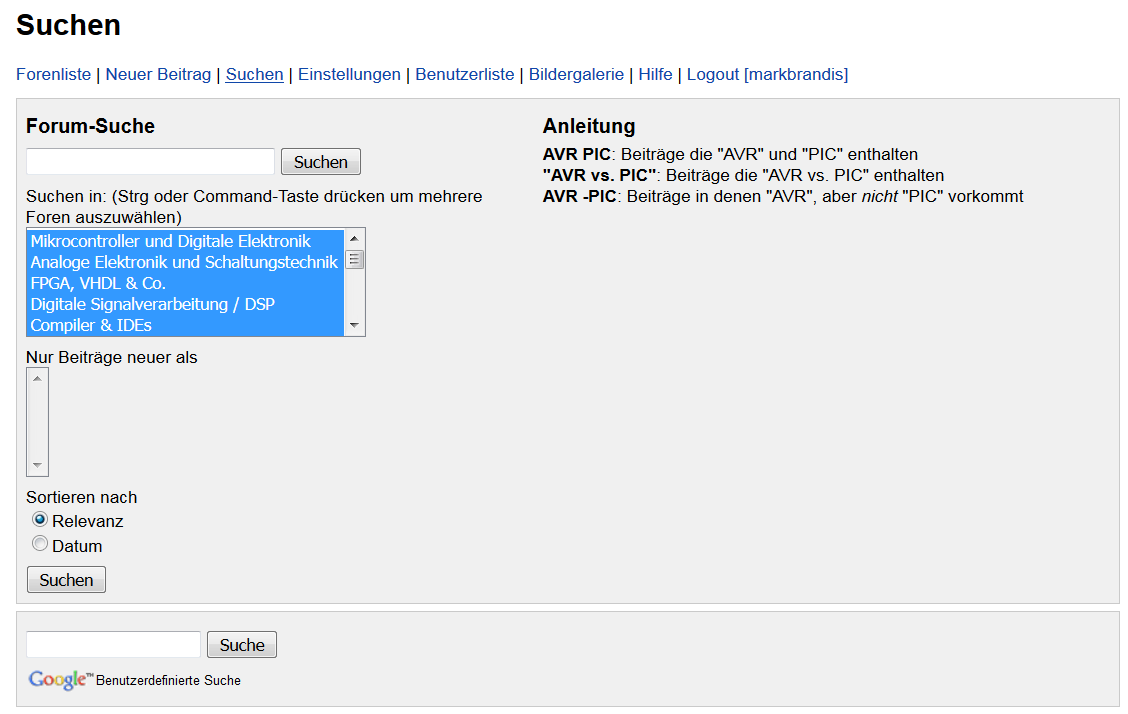Click the Suchen button below sorting options
Viewport: 1128px width, 714px height.
click(66, 580)
